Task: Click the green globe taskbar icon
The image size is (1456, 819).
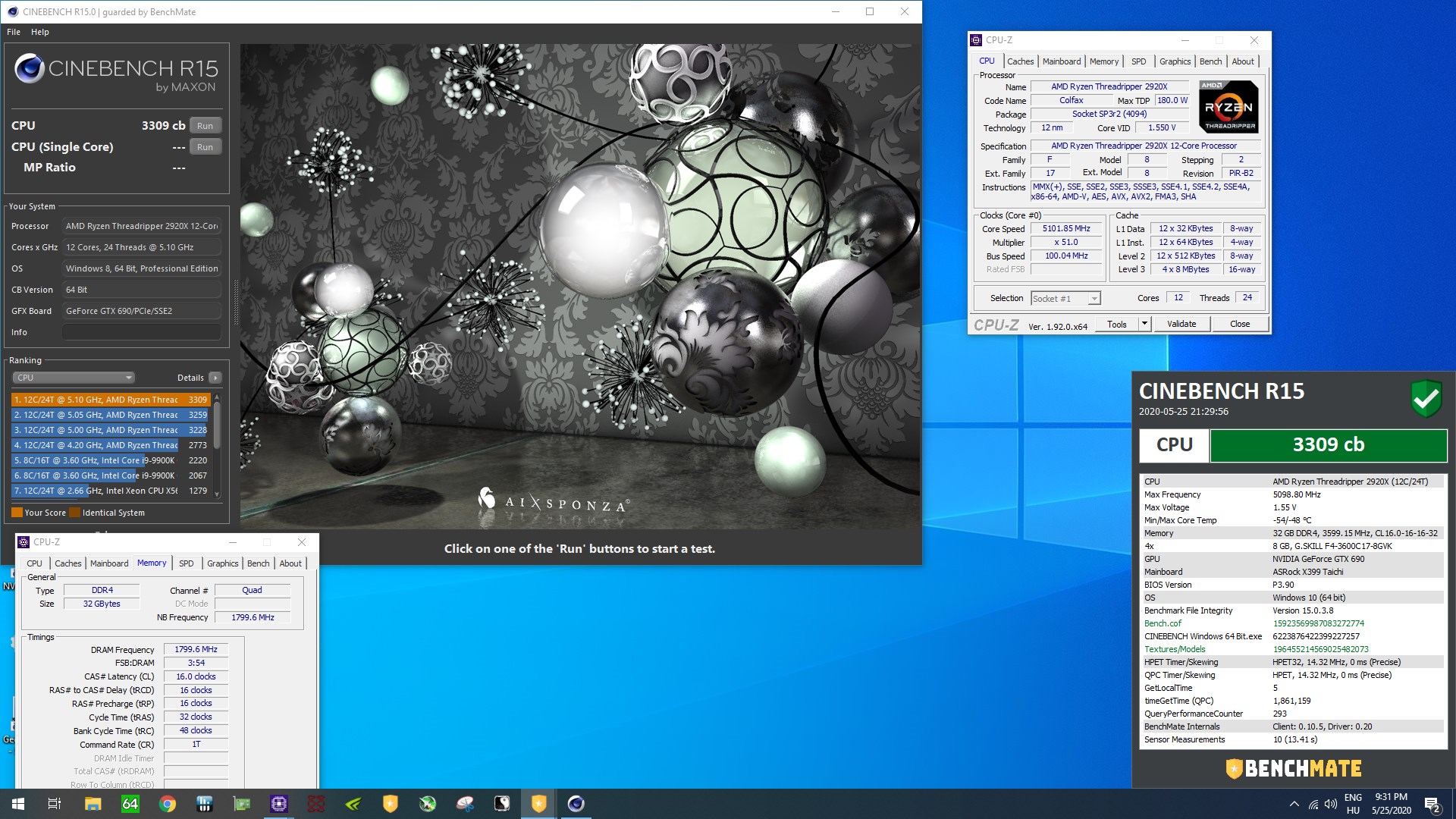Action: [428, 804]
